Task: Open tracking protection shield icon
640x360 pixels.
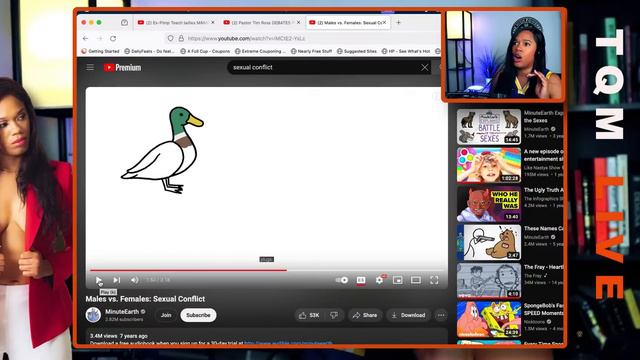Action: 170,38
